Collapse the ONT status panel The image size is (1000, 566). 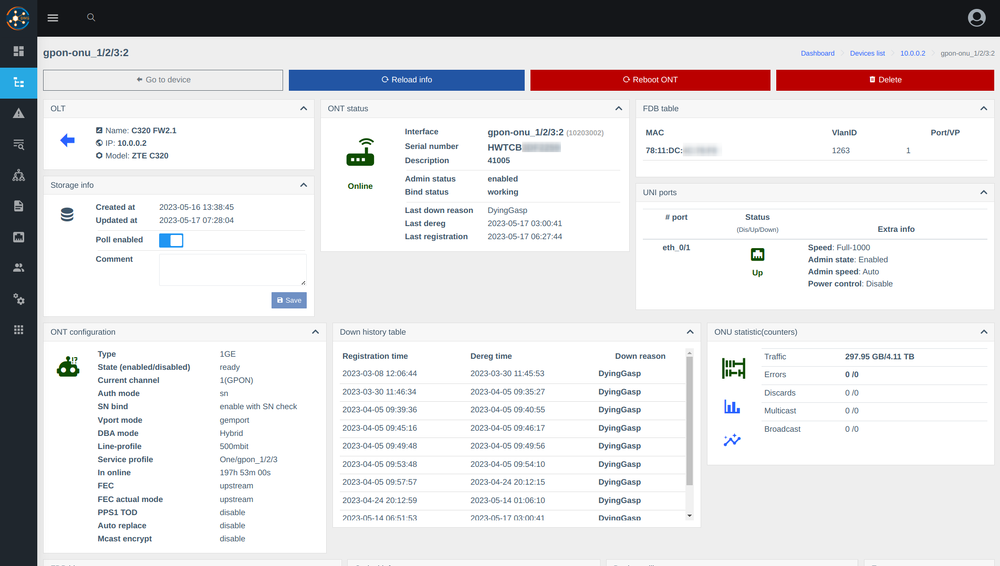[x=618, y=108]
